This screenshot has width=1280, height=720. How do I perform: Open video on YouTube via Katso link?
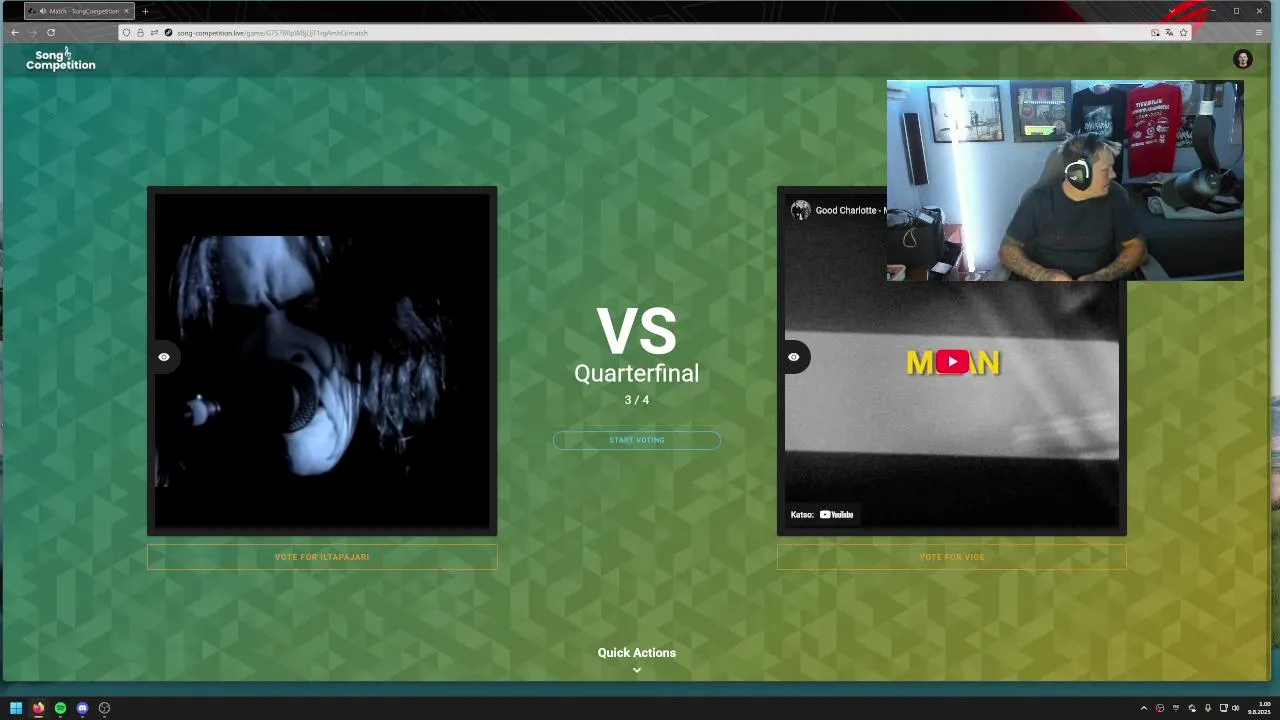pos(822,515)
